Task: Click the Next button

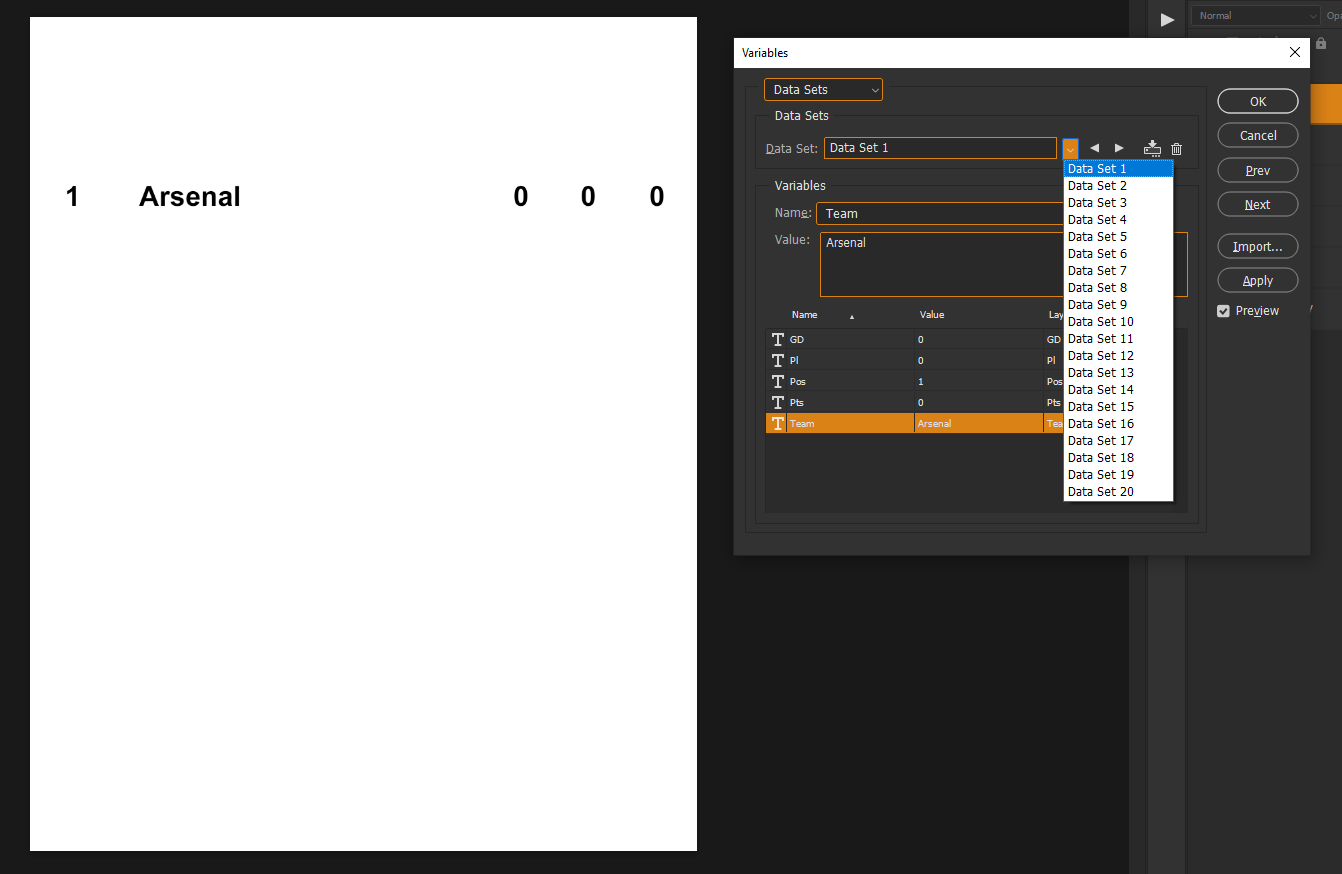Action: click(1258, 204)
